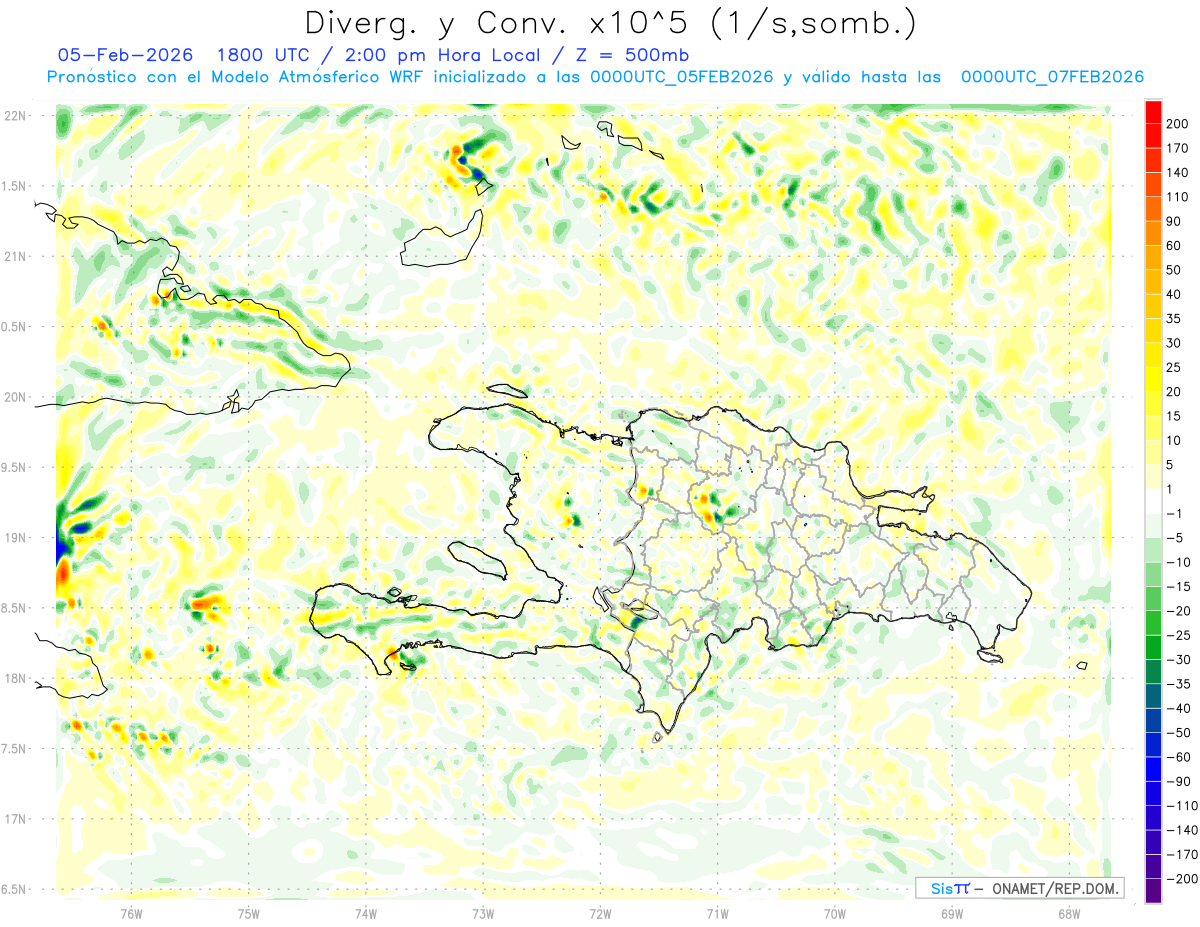Click the "70W" longitude label

click(x=835, y=912)
